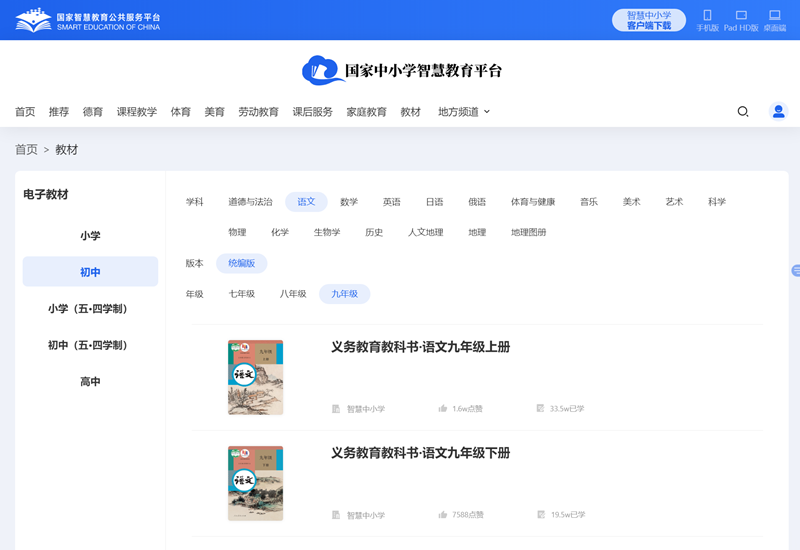Viewport: 800px width, 550px height.
Task: Click thumbs-up icon for 九年级下册 textbook
Action: coord(443,515)
